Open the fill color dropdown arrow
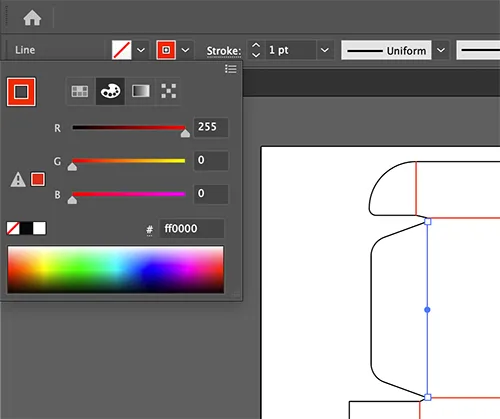This screenshot has height=419, width=500. (x=141, y=50)
